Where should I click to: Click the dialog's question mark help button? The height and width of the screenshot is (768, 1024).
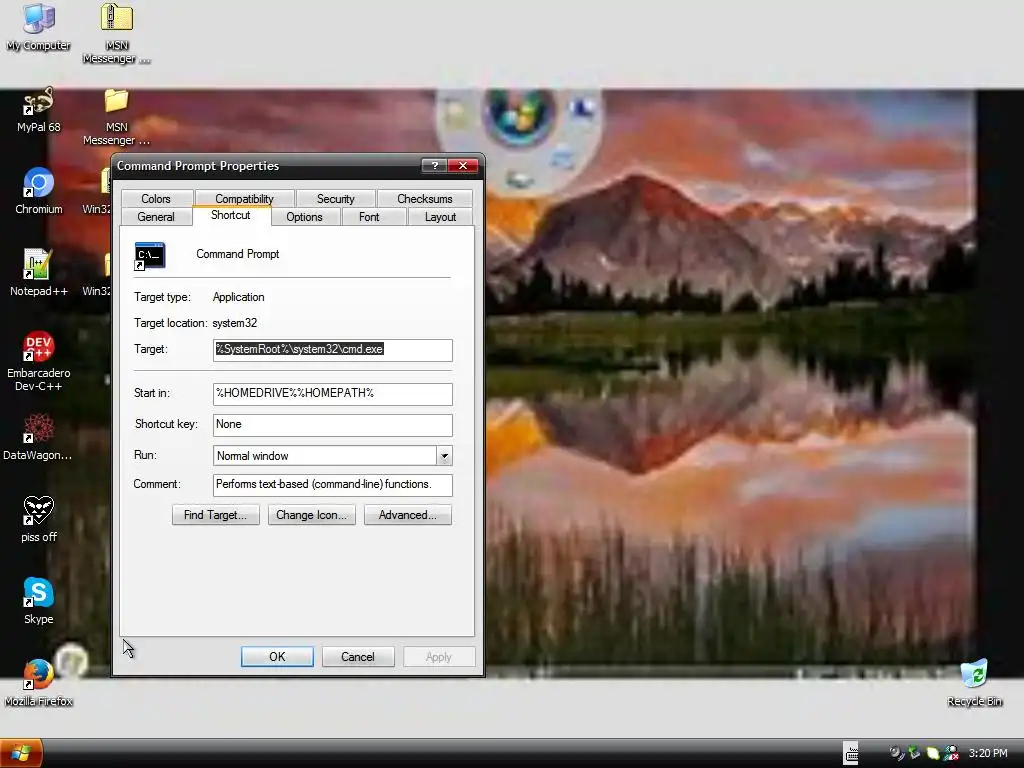(x=434, y=165)
